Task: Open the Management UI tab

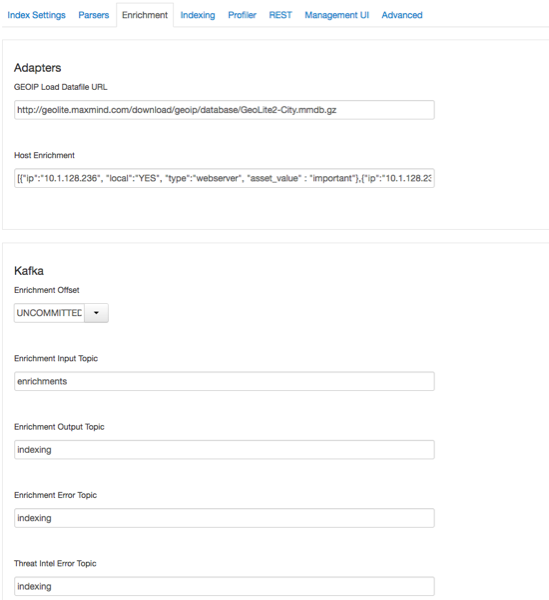Action: pos(337,15)
